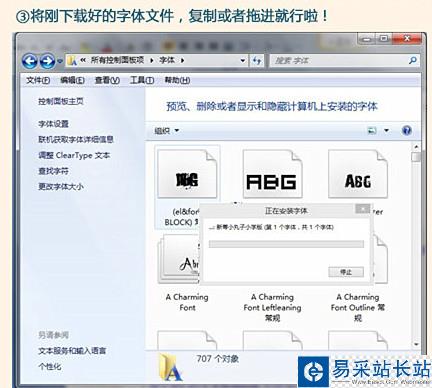Open the recent pages dropdown beside Forward
The height and width of the screenshot is (388, 432).
60,61
